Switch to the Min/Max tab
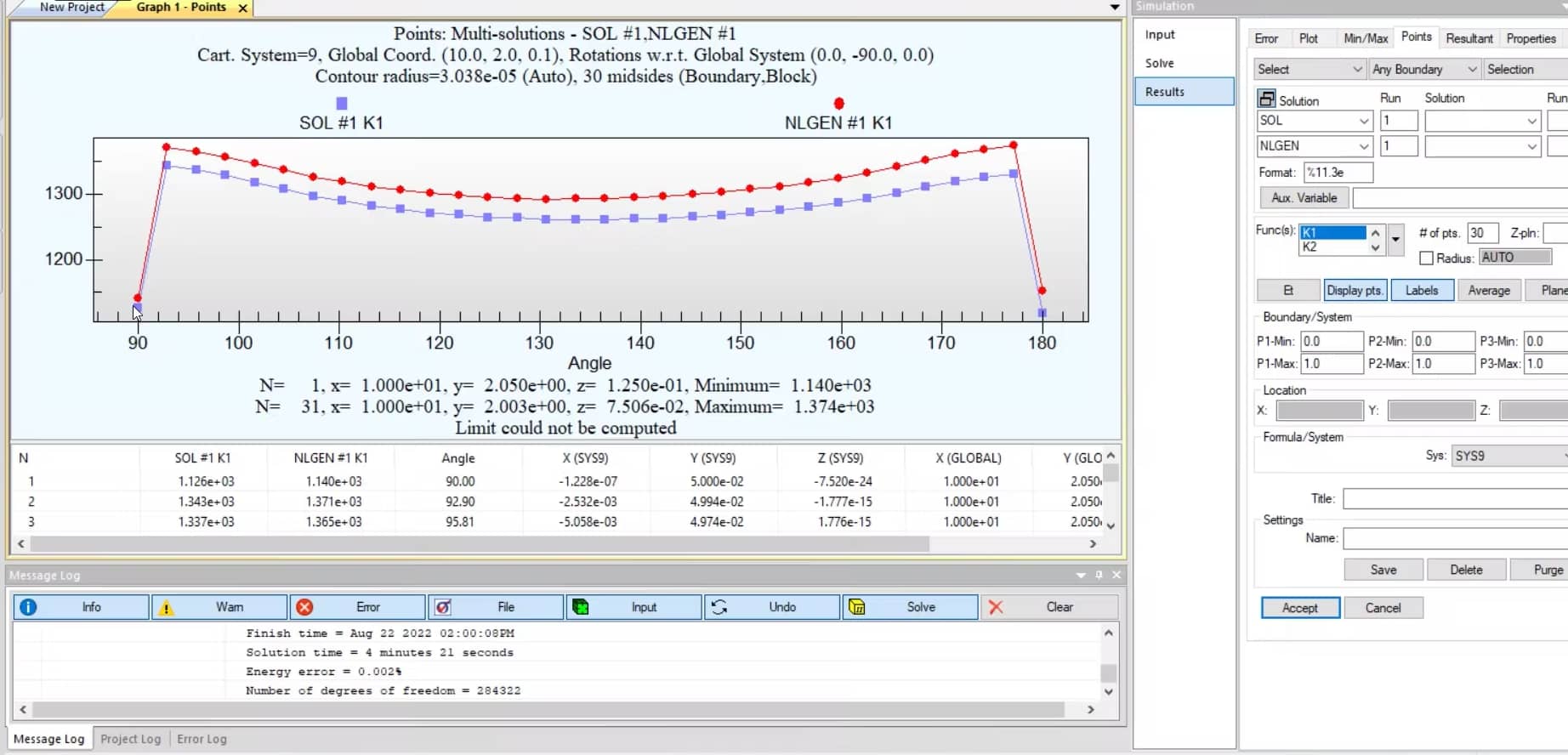This screenshot has height=755, width=1568. pos(1366,38)
